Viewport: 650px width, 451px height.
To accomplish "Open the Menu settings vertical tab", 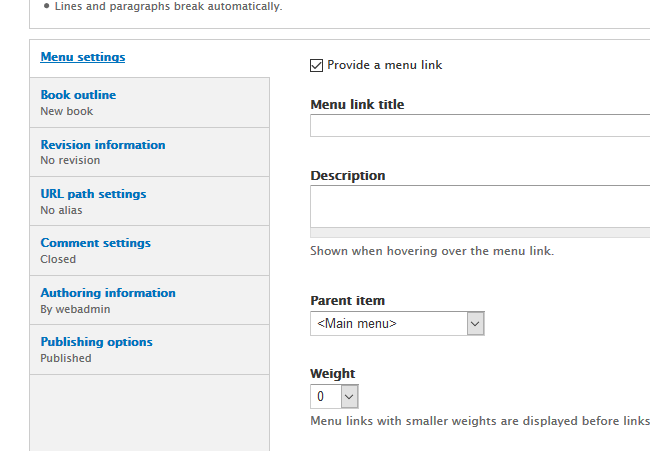I will (x=83, y=57).
